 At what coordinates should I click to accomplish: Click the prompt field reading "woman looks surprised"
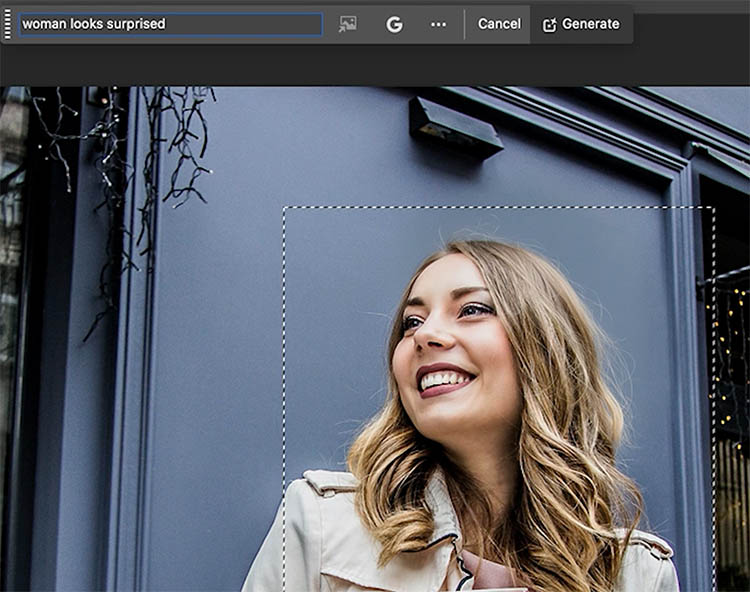(x=170, y=24)
